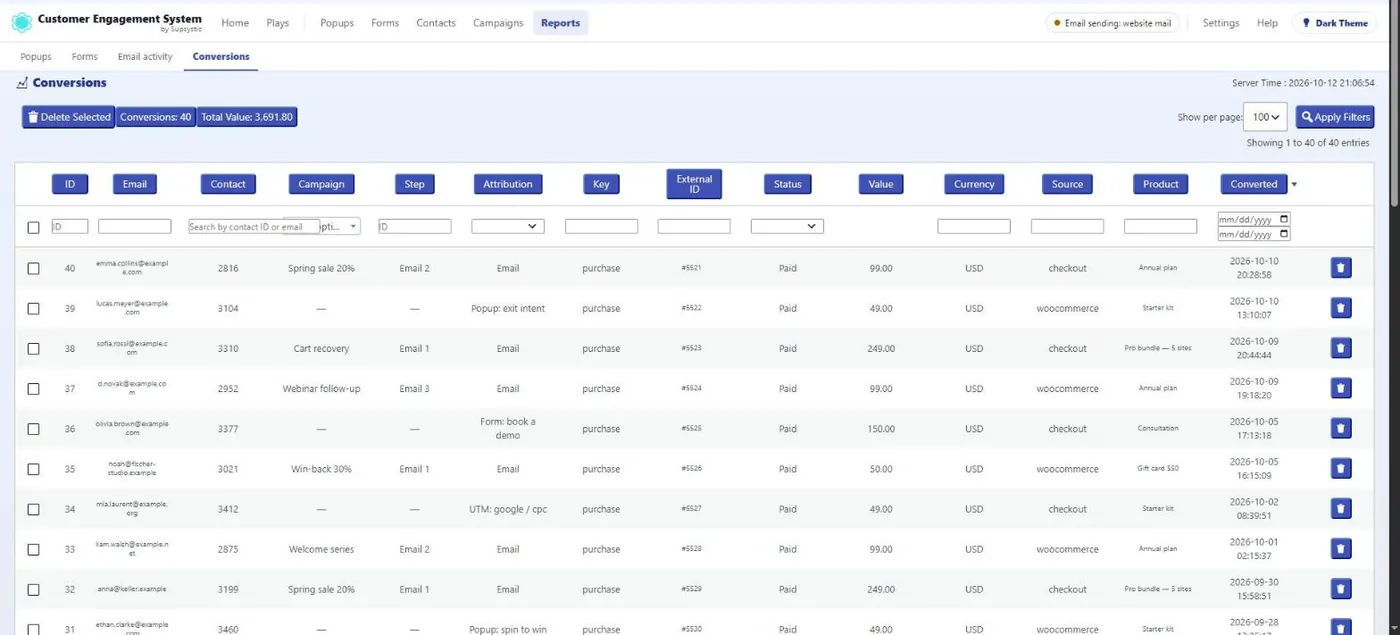This screenshot has width=1400, height=635.
Task: Go to Contacts in the top navigation
Action: pos(436,23)
